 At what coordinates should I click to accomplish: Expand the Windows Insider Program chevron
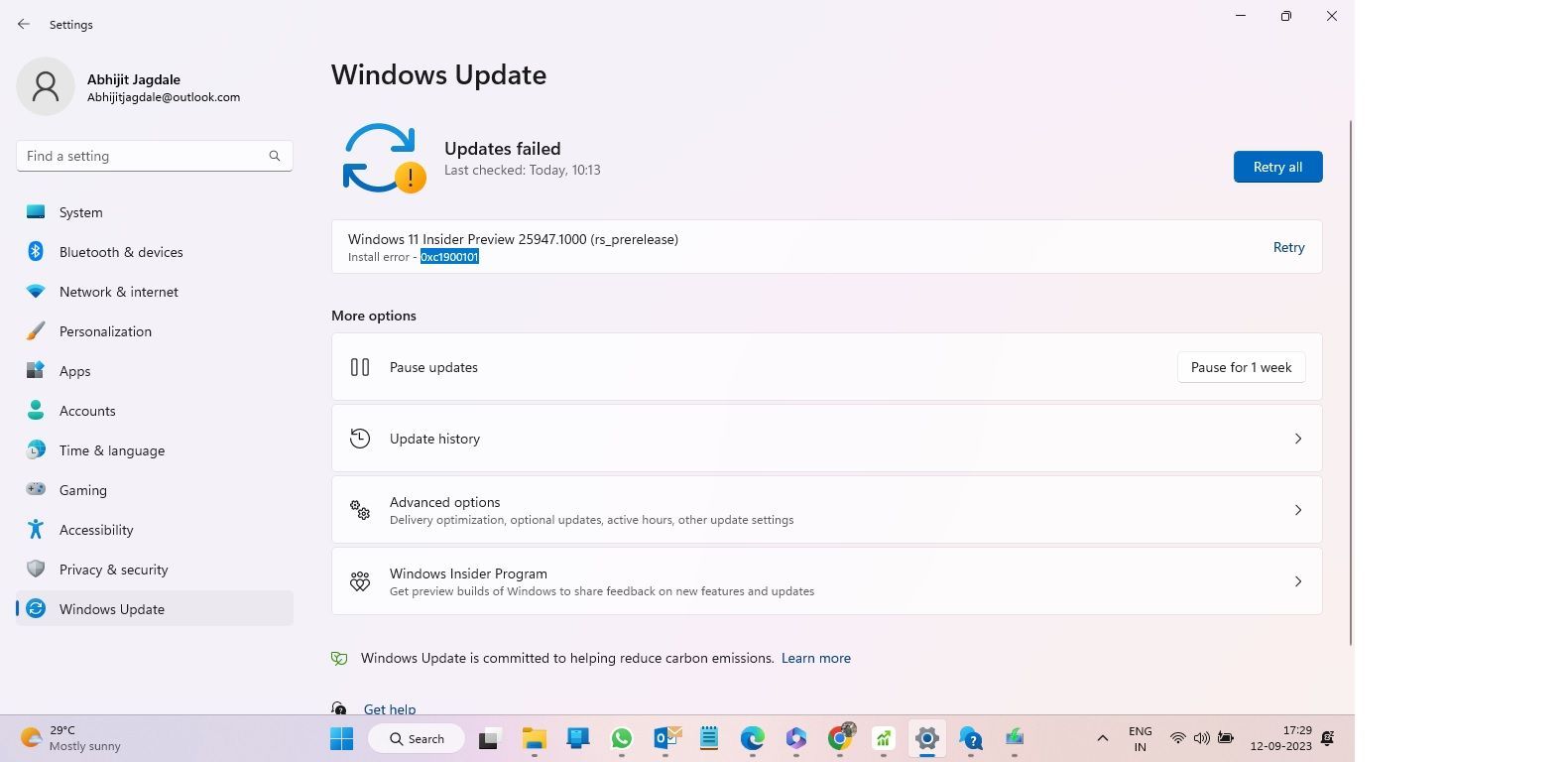point(1297,581)
